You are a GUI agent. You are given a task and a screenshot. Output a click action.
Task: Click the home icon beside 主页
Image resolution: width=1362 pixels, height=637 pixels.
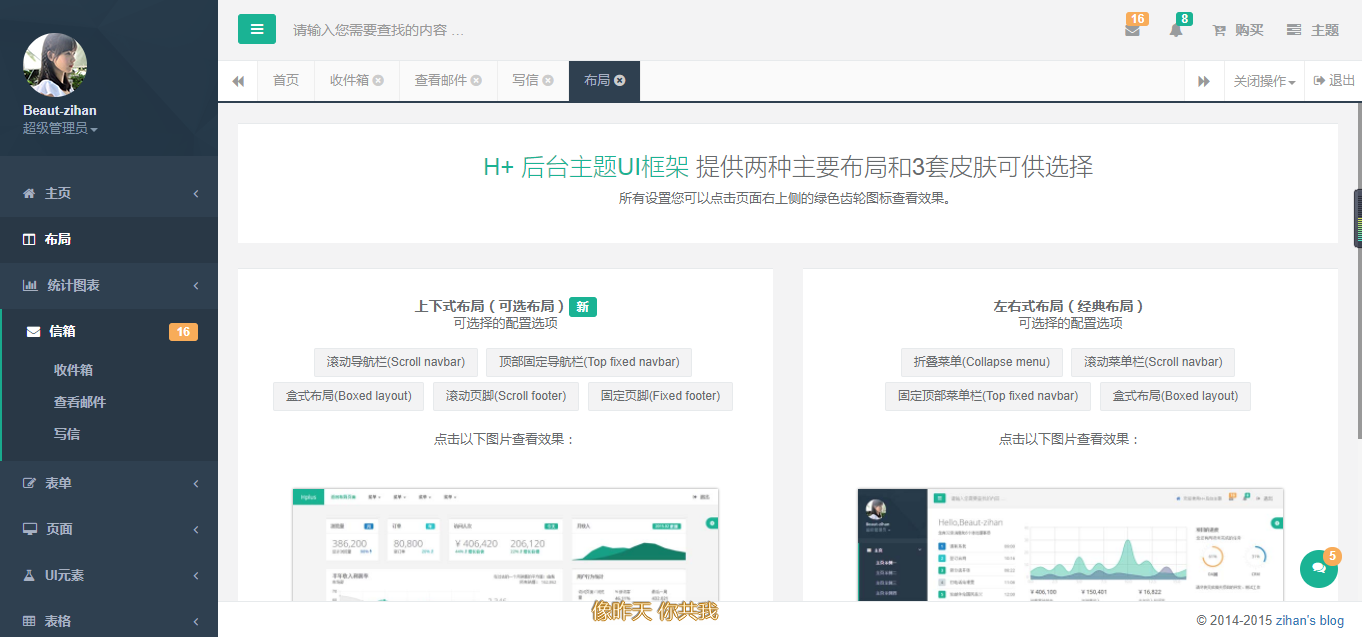pos(29,193)
